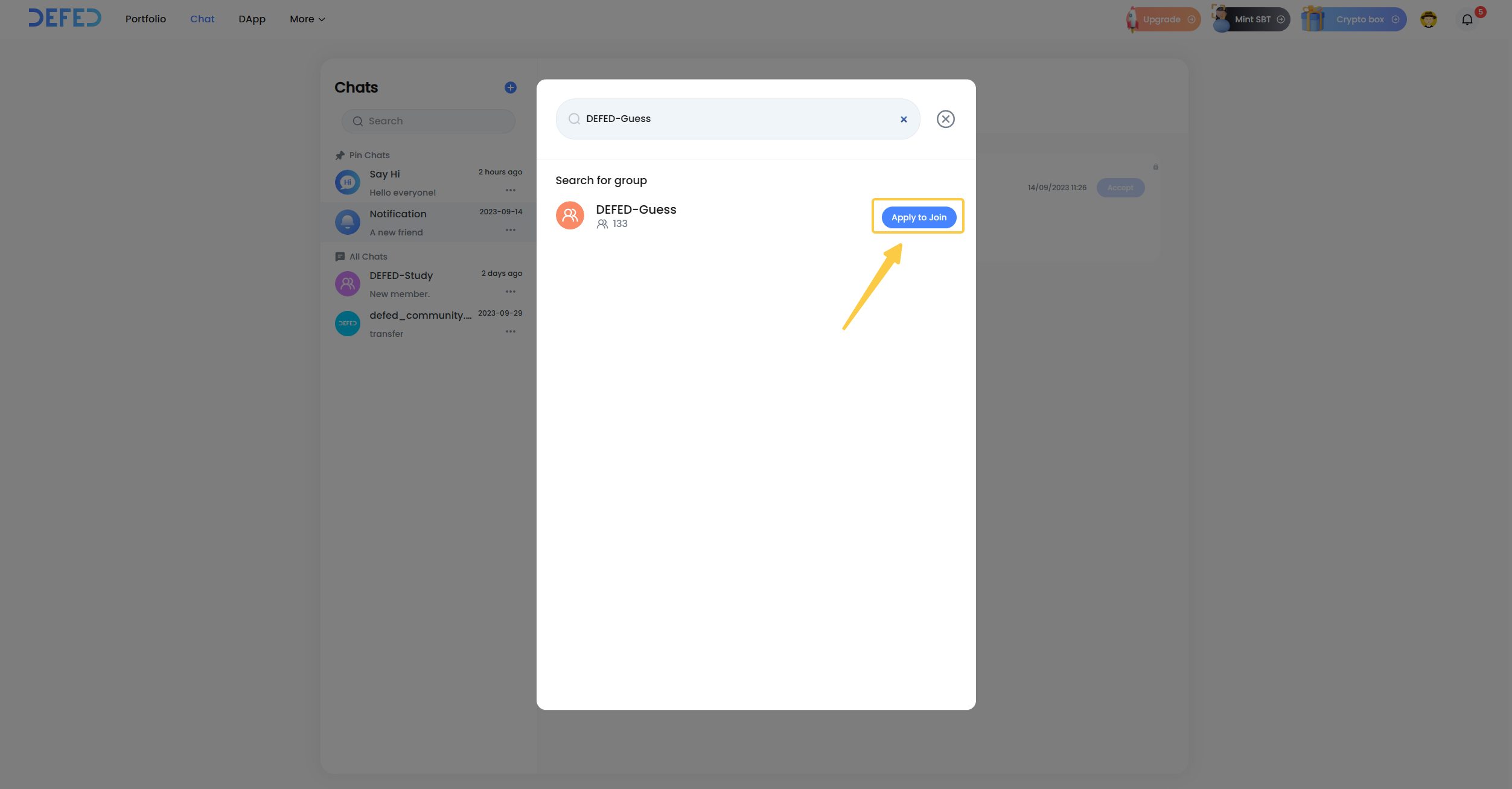Viewport: 1512px width, 789px height.
Task: Open the Say Hi chat avatar
Action: click(x=347, y=182)
